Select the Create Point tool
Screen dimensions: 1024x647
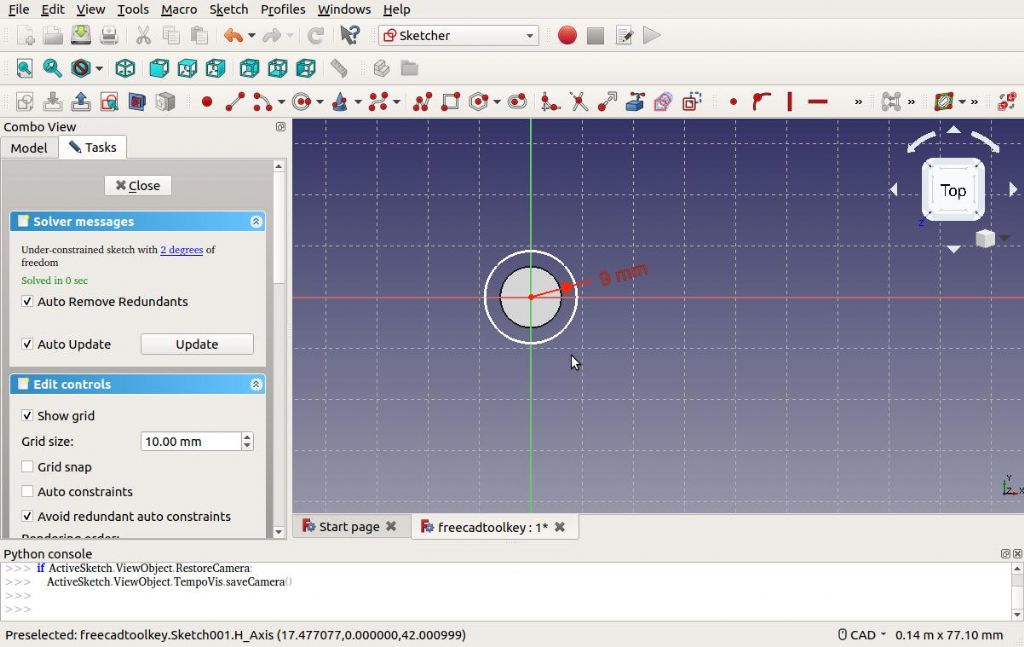tap(207, 102)
